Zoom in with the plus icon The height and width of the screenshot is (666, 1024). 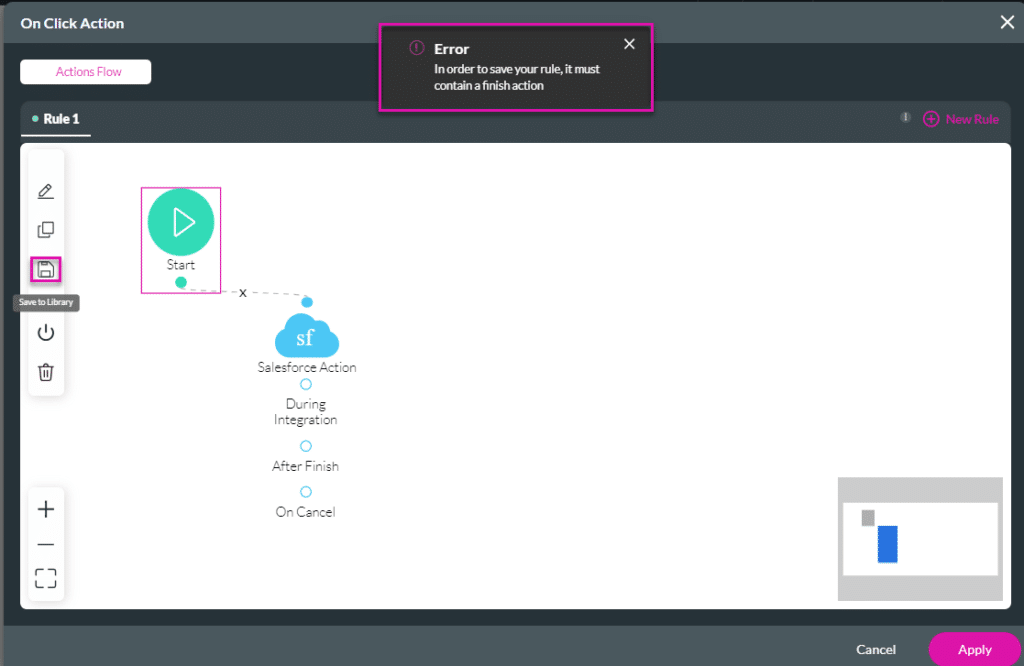46,510
